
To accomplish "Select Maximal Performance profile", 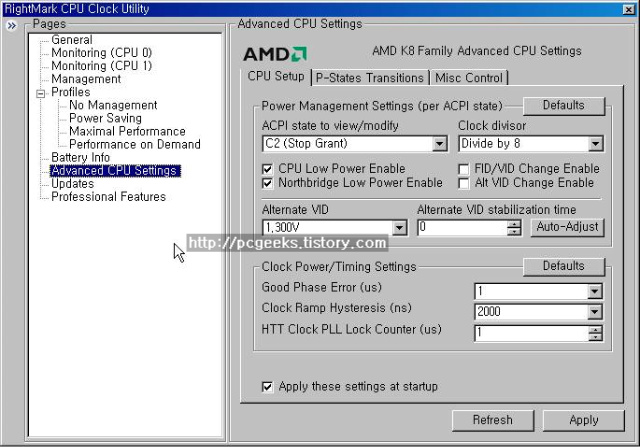I will click(x=127, y=131).
